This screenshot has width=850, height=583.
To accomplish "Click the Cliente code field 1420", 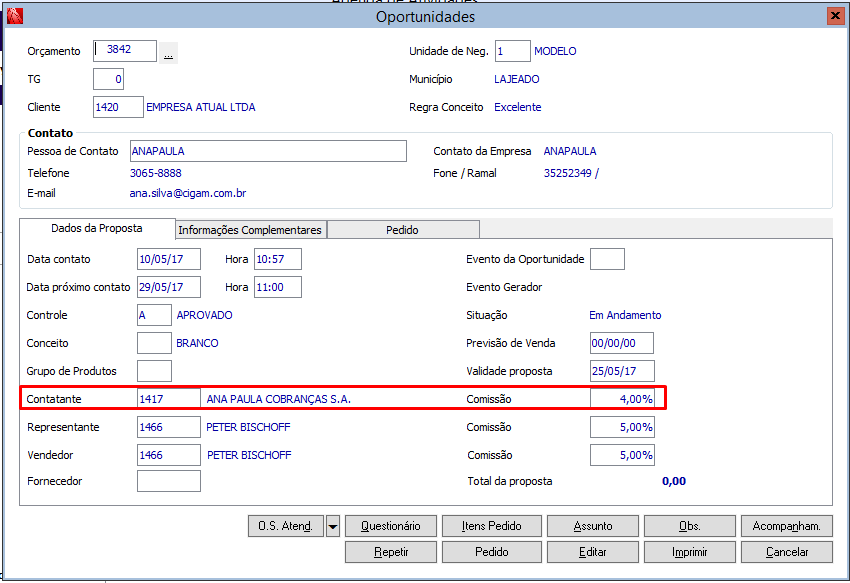I will pyautogui.click(x=118, y=107).
